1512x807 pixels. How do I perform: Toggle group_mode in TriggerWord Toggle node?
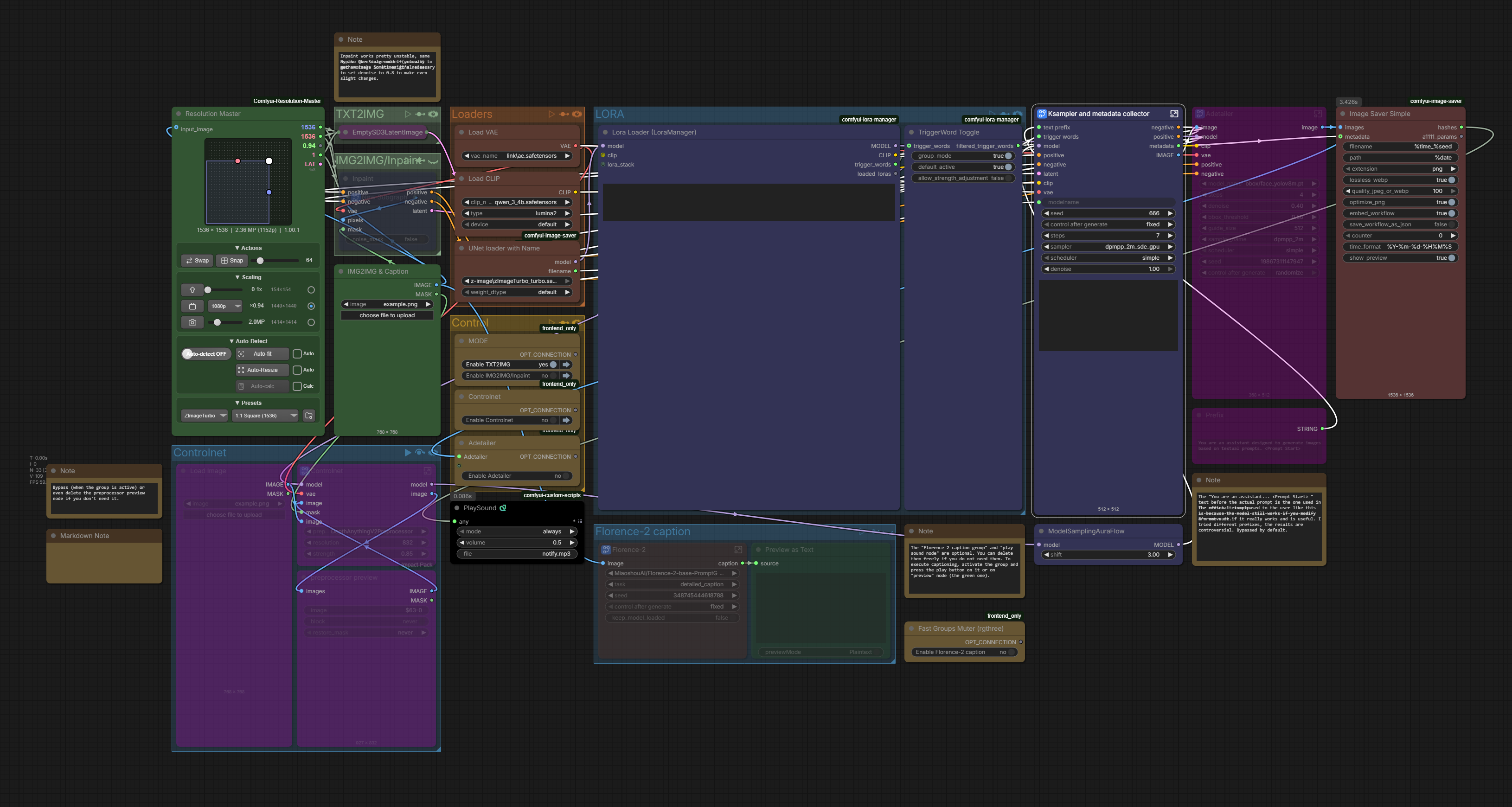[x=1008, y=156]
